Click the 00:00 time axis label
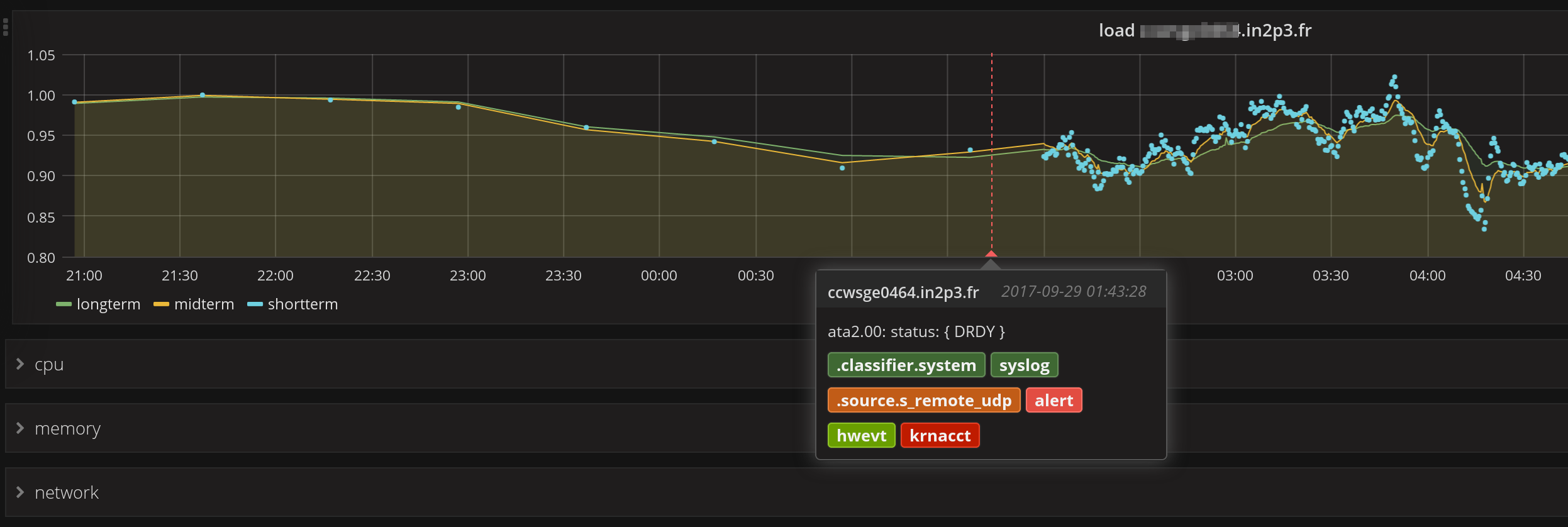This screenshot has height=527, width=1568. 659,275
